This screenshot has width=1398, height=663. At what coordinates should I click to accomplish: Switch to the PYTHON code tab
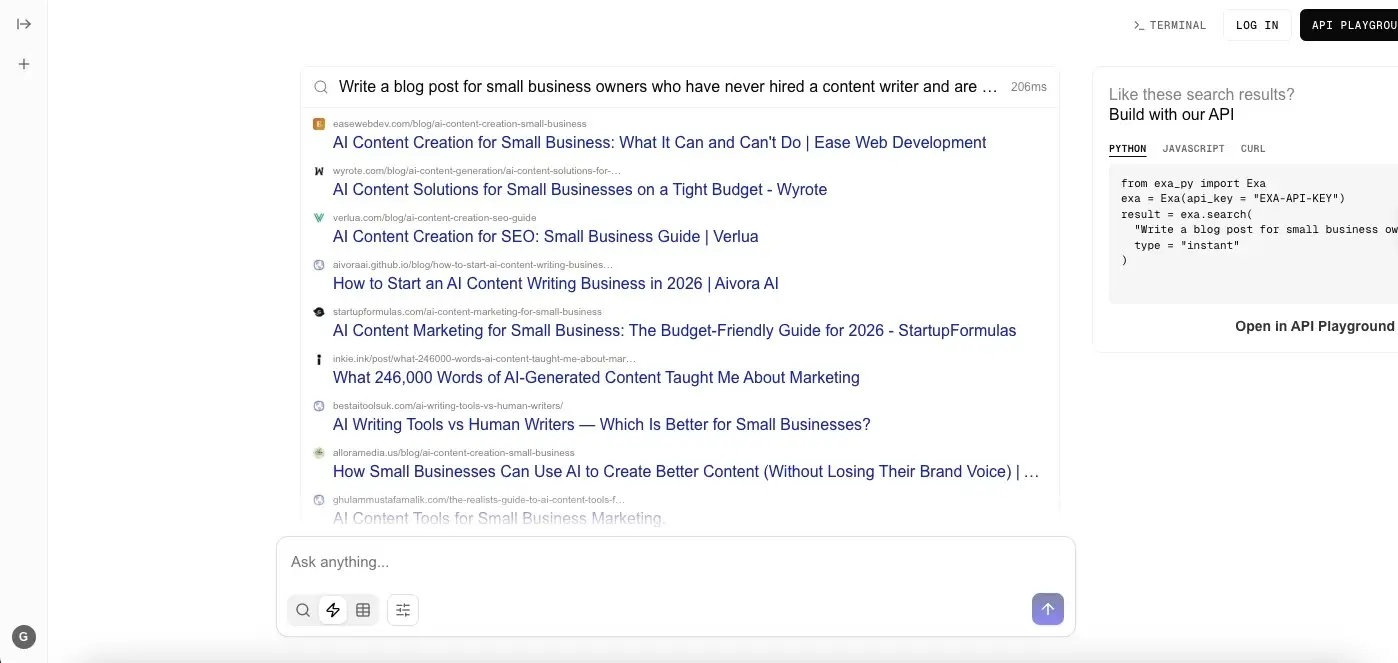pyautogui.click(x=1128, y=149)
